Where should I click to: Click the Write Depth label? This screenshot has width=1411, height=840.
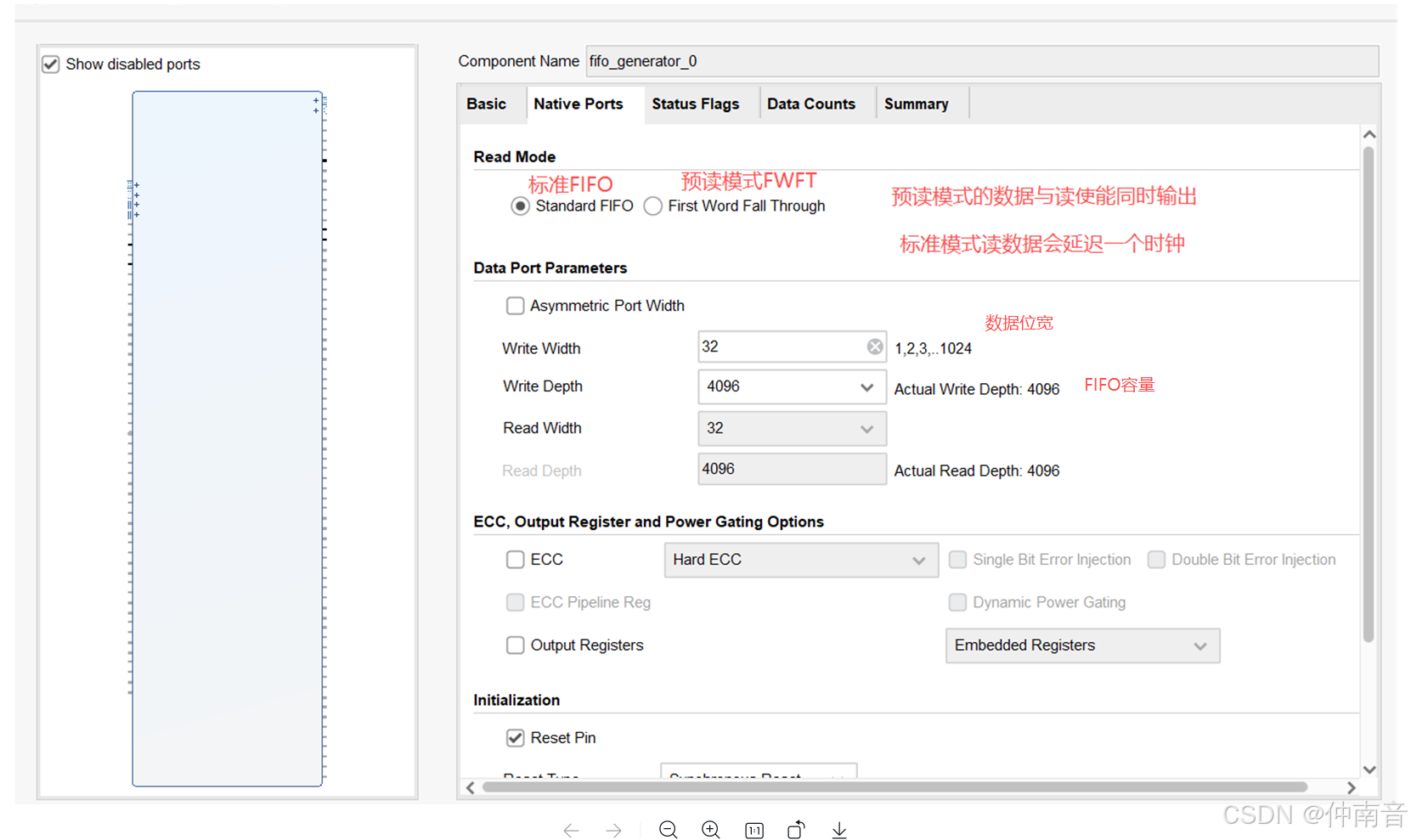[543, 386]
